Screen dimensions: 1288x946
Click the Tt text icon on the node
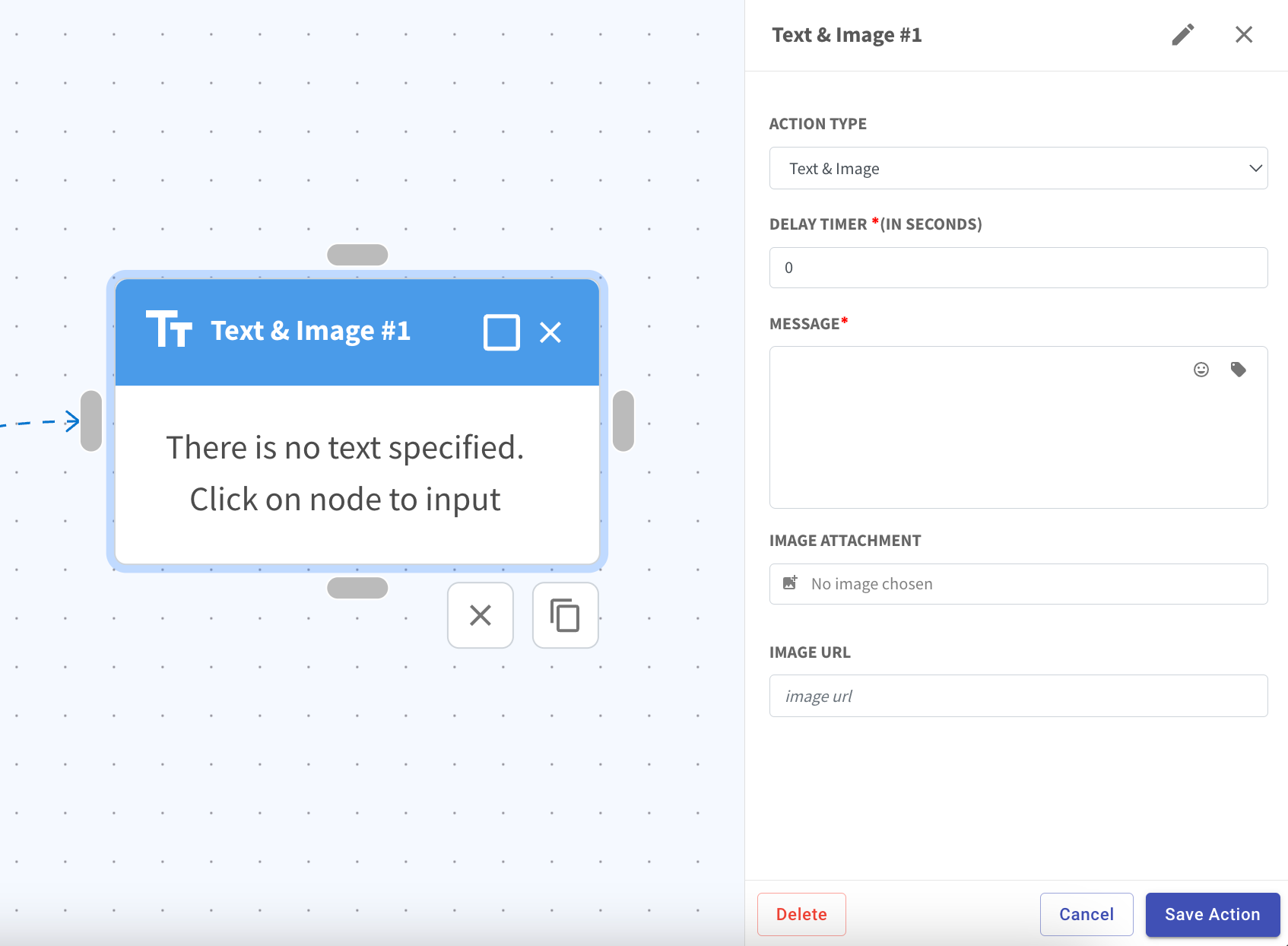(x=169, y=329)
